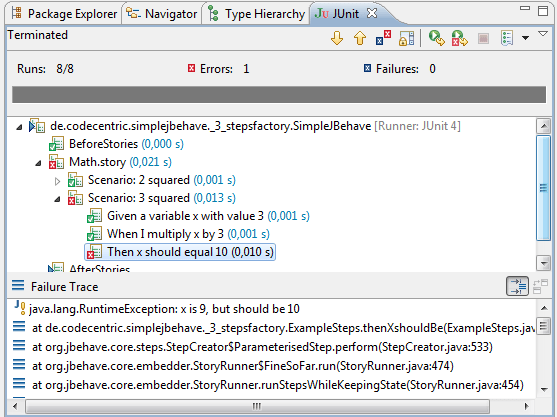Screen dimensions: 557x417
Task: Open the JUnit view menu triangle
Action: (x=543, y=34)
